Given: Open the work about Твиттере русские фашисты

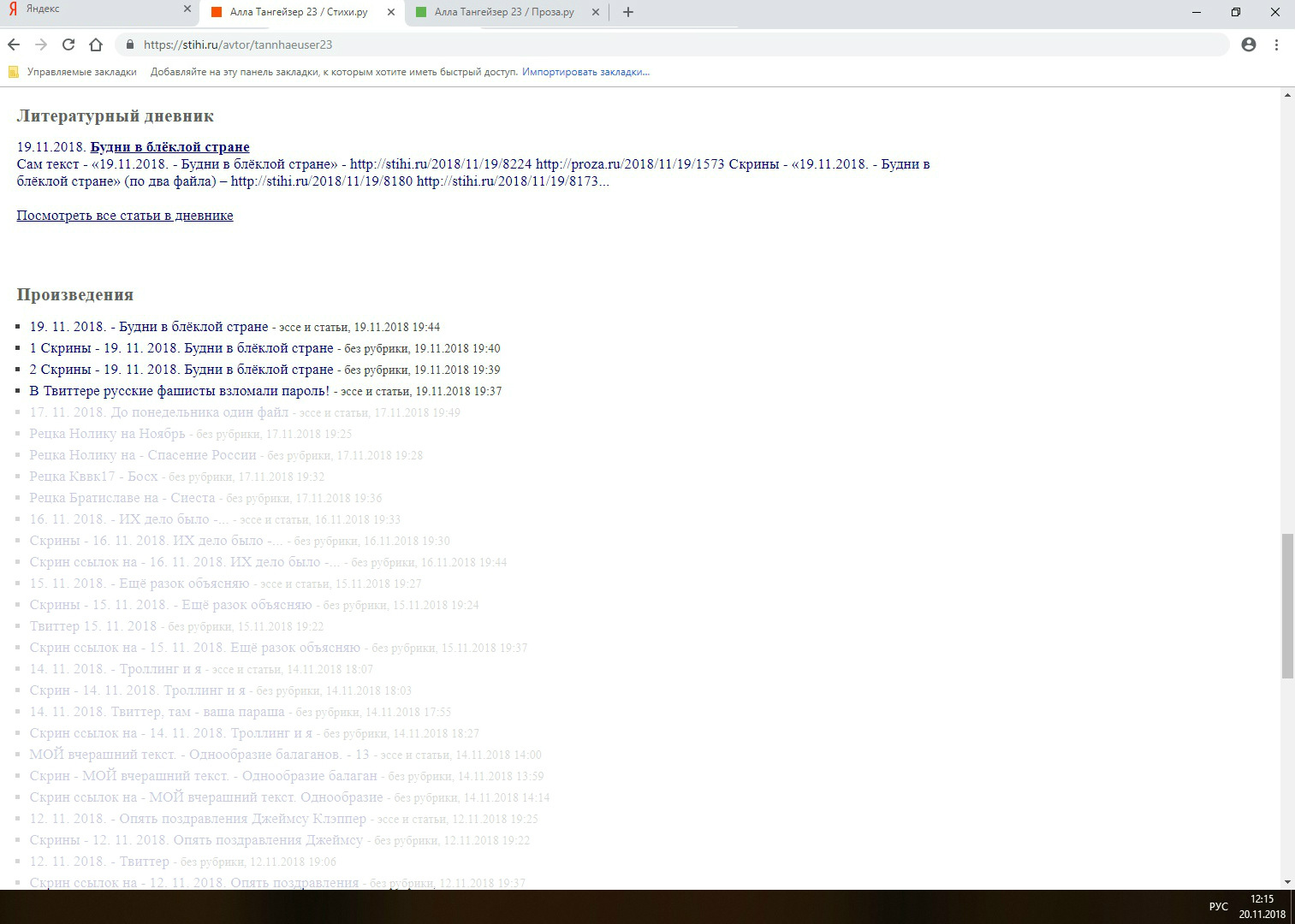Looking at the screenshot, I should (179, 391).
